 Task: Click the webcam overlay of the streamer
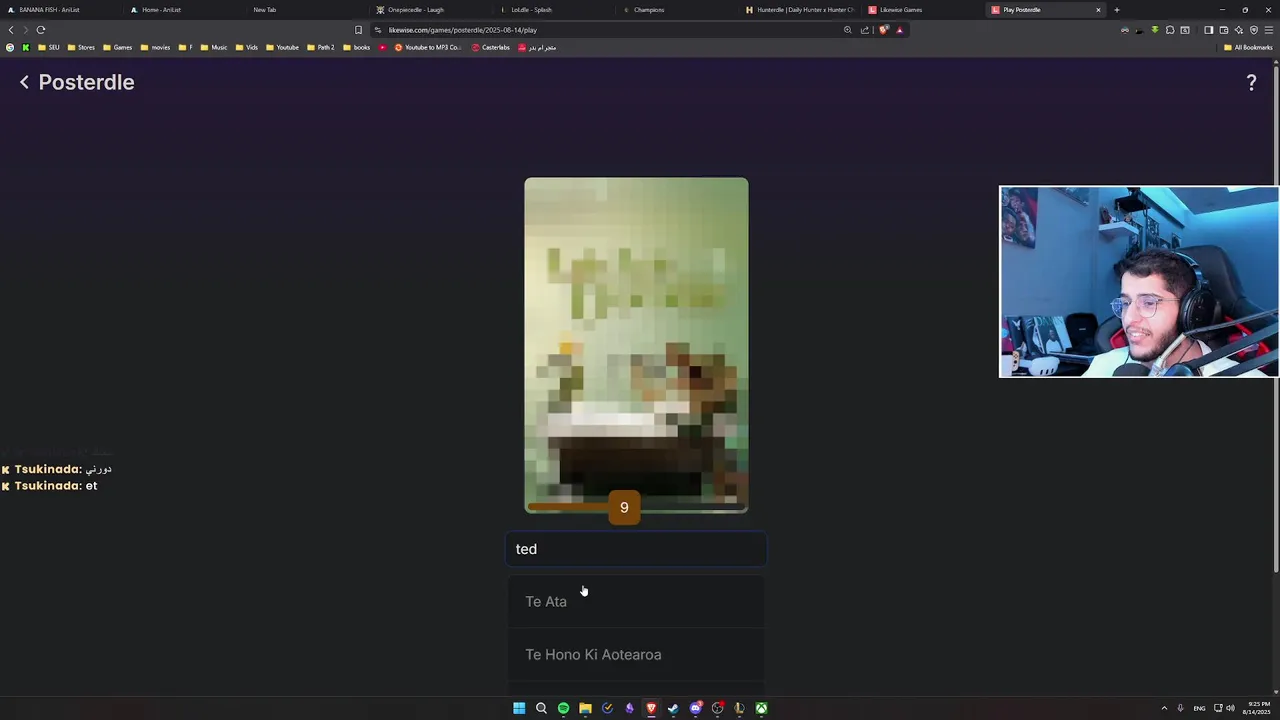(1139, 282)
